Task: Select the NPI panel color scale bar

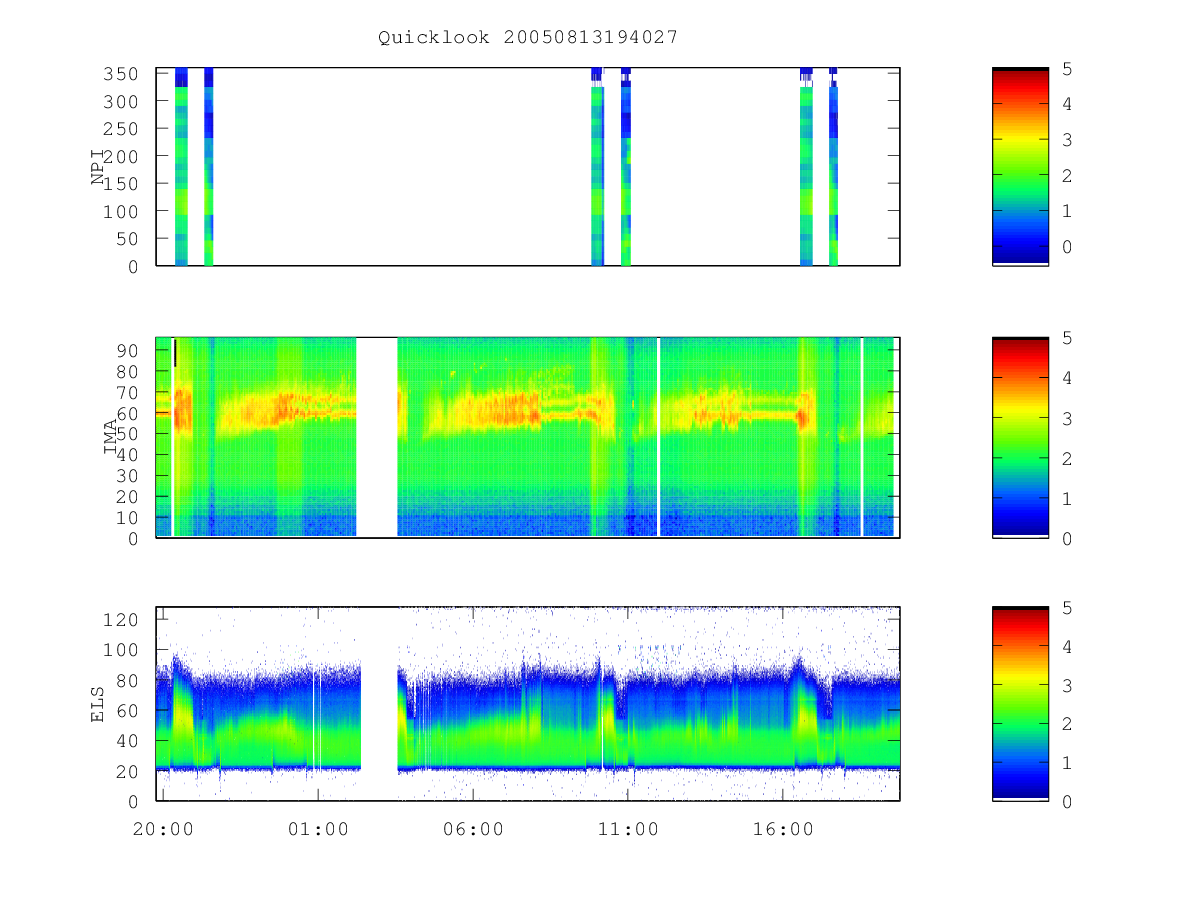Action: (x=1020, y=166)
